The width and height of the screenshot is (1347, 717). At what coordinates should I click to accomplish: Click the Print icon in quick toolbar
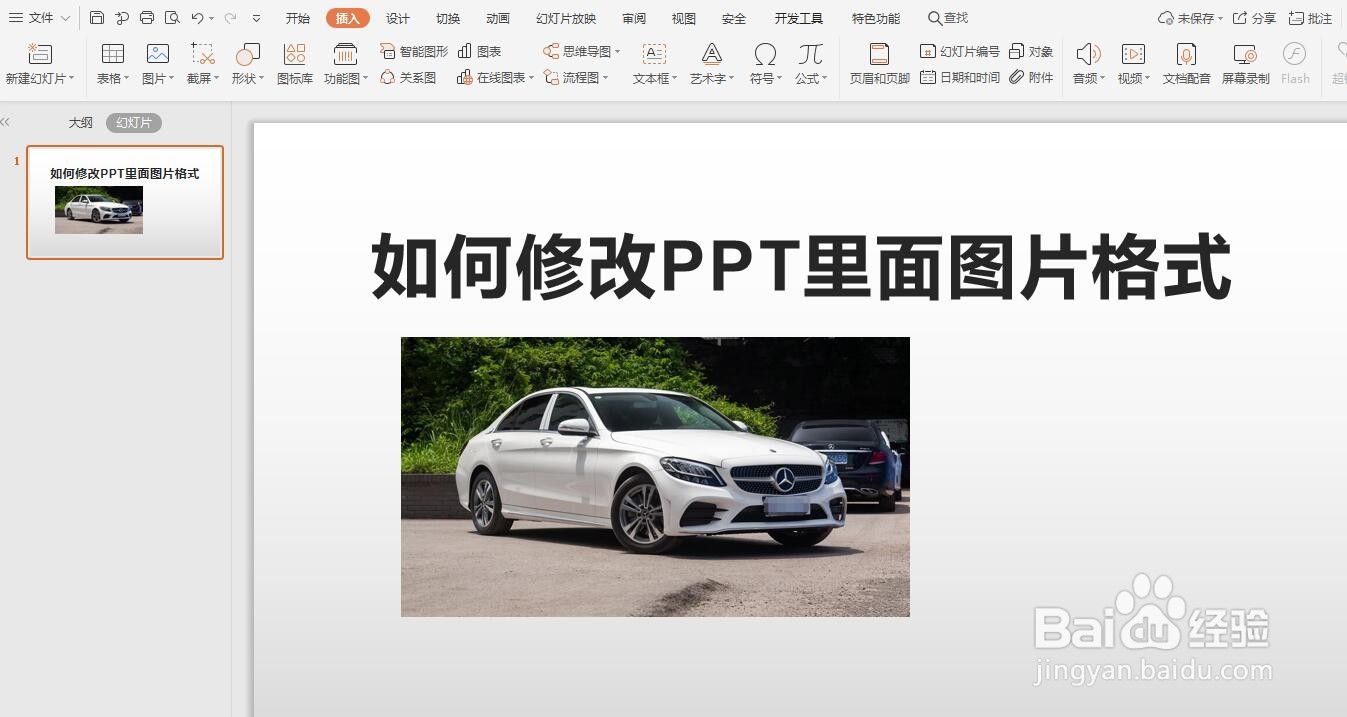point(147,18)
